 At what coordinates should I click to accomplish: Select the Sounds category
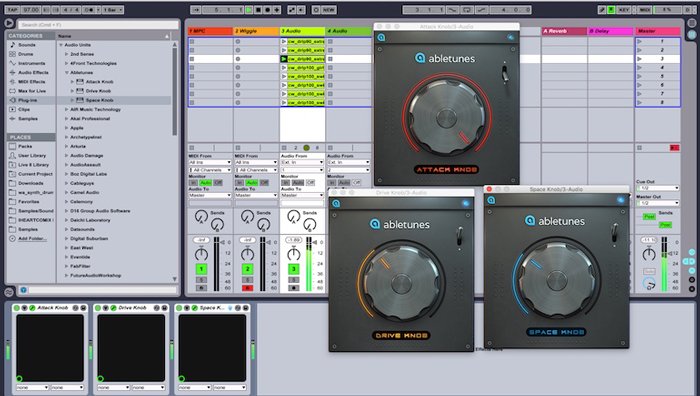point(27,45)
